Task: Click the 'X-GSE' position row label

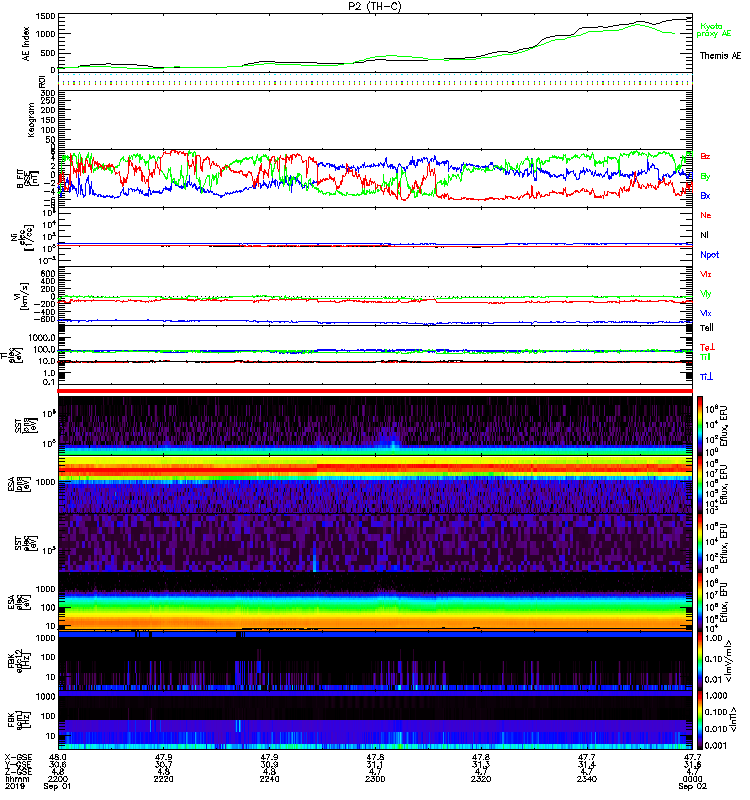Action: 17,757
